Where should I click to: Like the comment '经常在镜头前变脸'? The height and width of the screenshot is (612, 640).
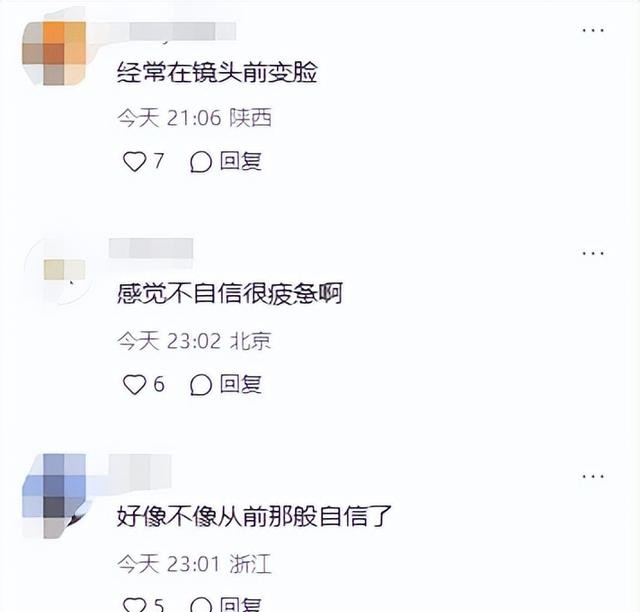pyautogui.click(x=134, y=161)
